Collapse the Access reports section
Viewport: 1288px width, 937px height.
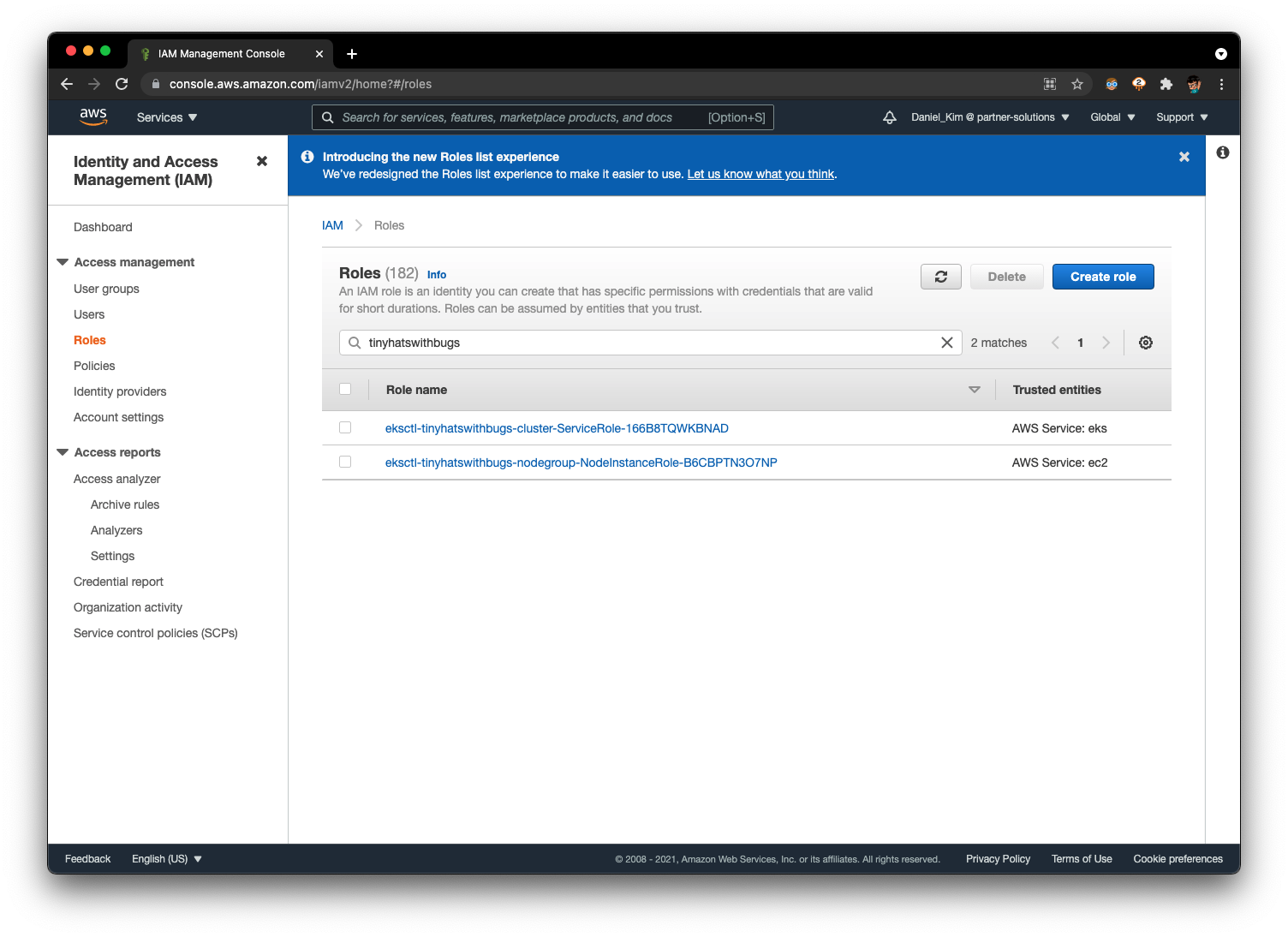(x=63, y=452)
